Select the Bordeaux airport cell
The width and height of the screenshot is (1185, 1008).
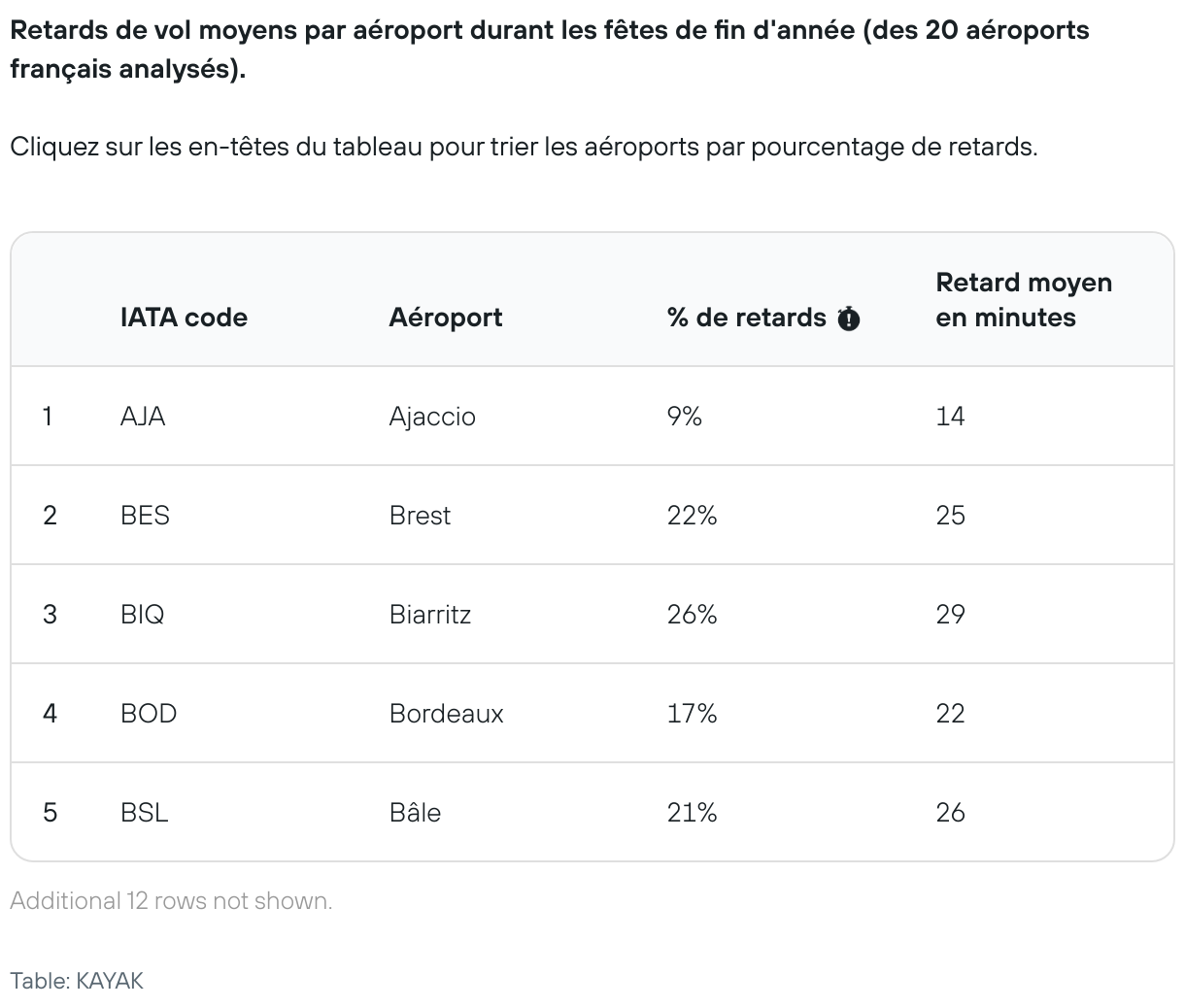pyautogui.click(x=446, y=714)
